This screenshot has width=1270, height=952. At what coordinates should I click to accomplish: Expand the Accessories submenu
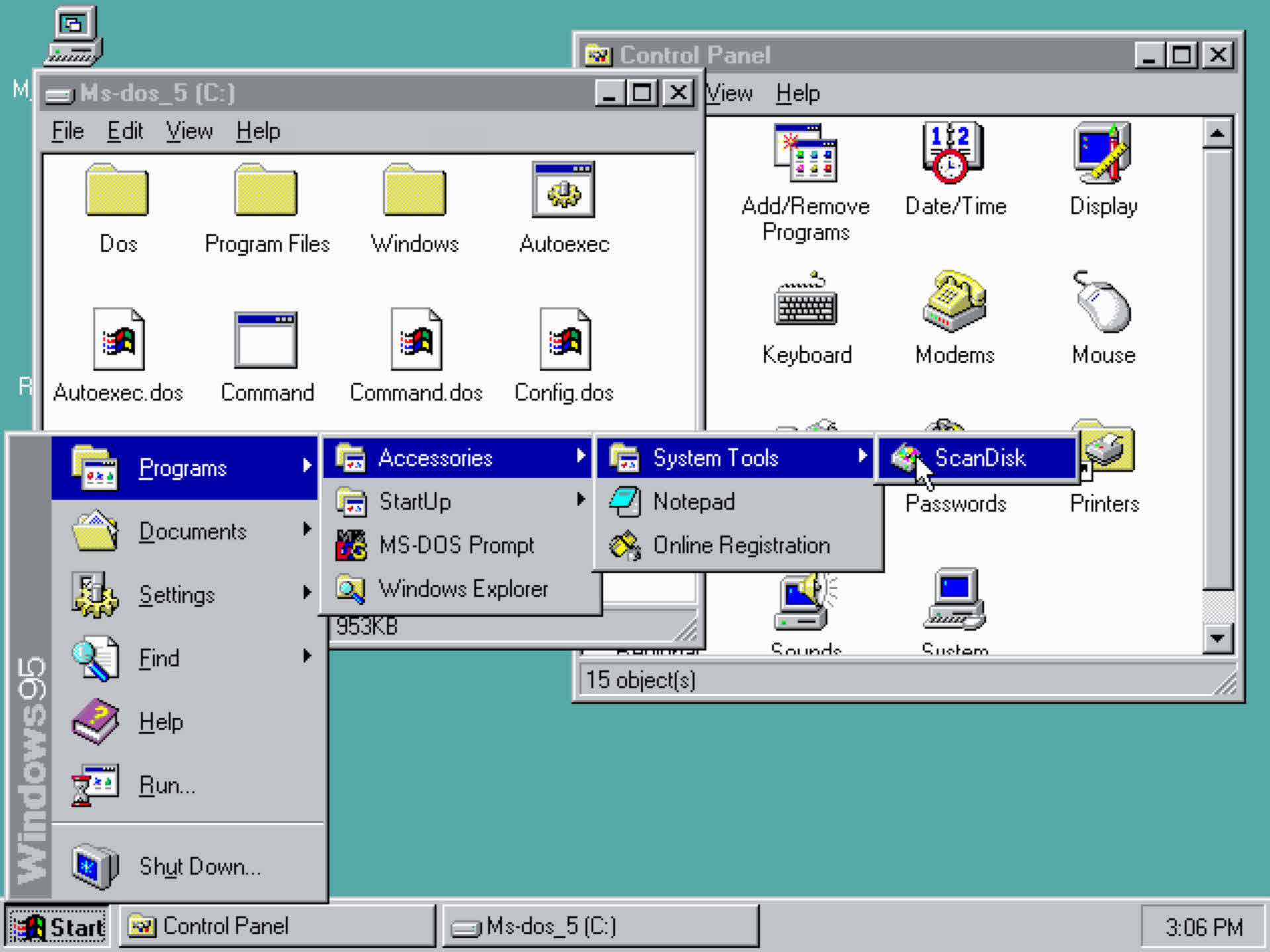tap(457, 457)
